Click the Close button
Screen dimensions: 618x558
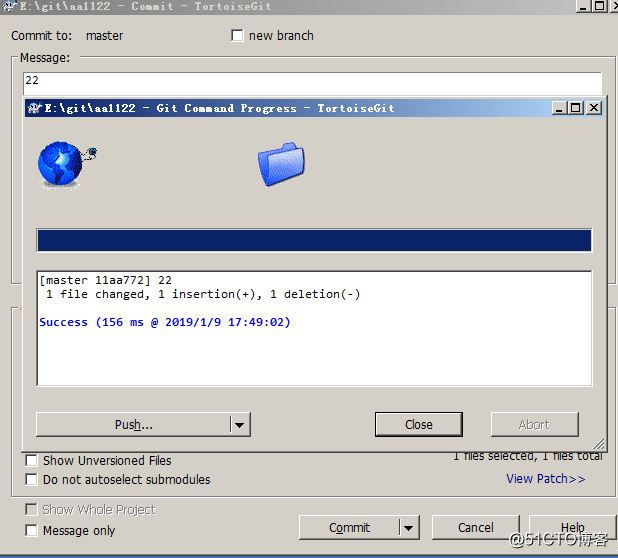(x=419, y=424)
